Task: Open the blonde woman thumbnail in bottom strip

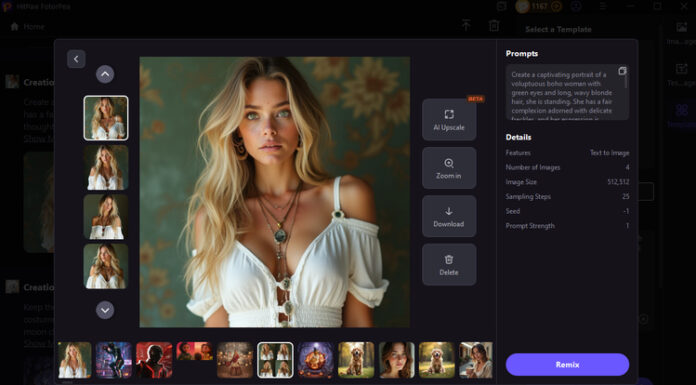Action: [75, 360]
